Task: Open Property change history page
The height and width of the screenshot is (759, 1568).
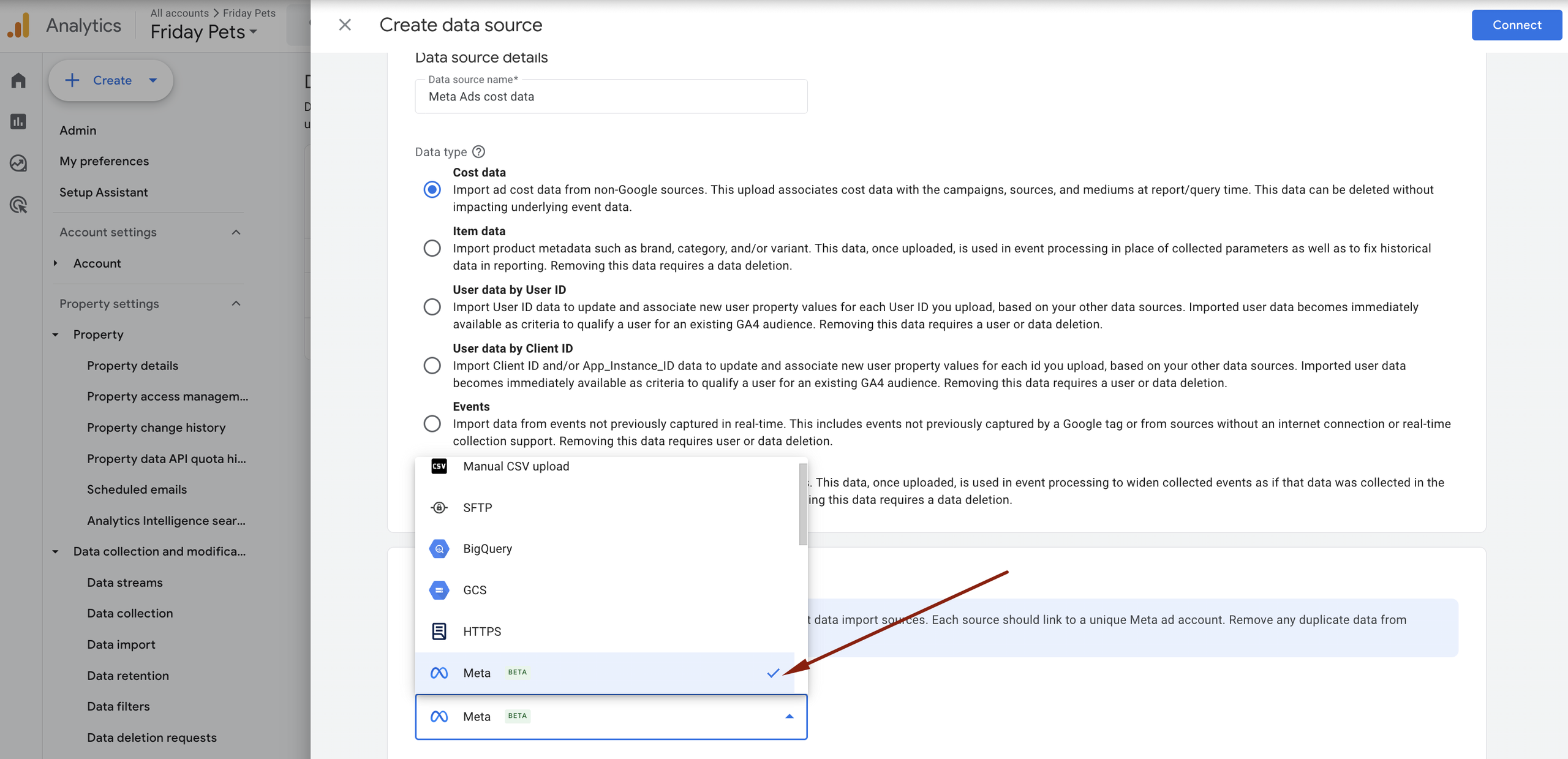Action: click(x=156, y=427)
